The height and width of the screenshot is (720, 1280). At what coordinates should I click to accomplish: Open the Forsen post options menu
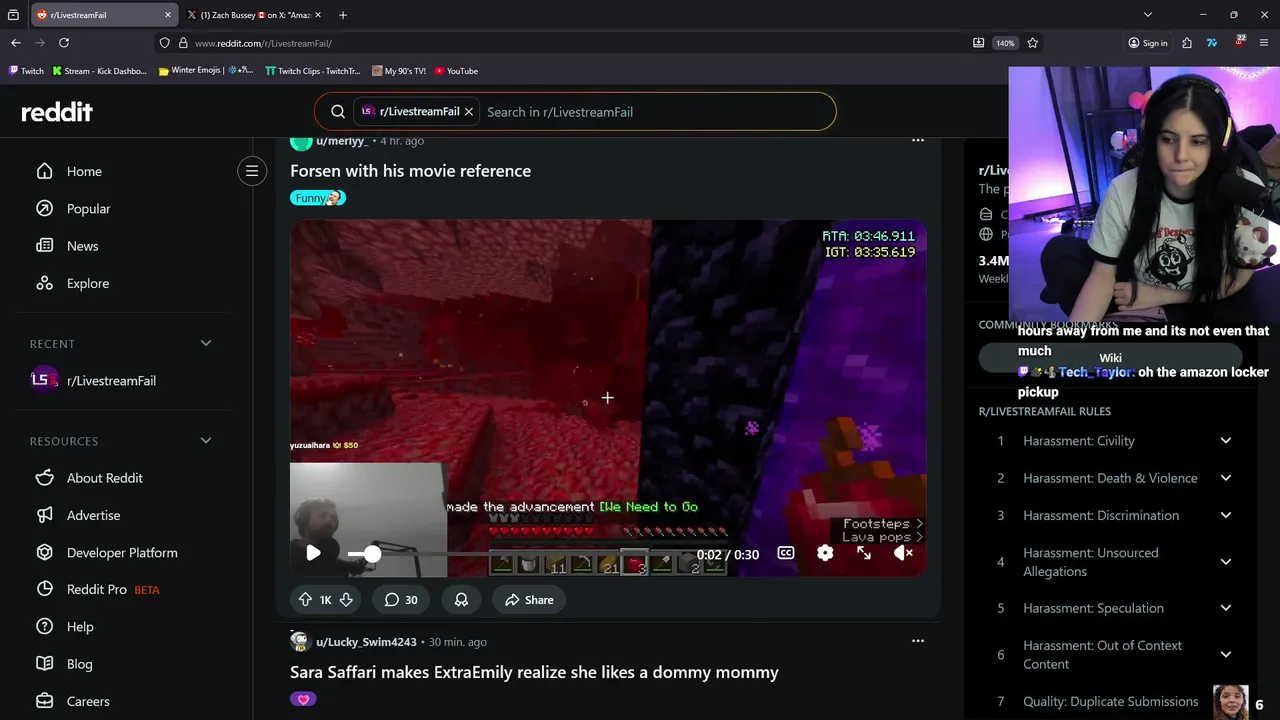tap(918, 141)
